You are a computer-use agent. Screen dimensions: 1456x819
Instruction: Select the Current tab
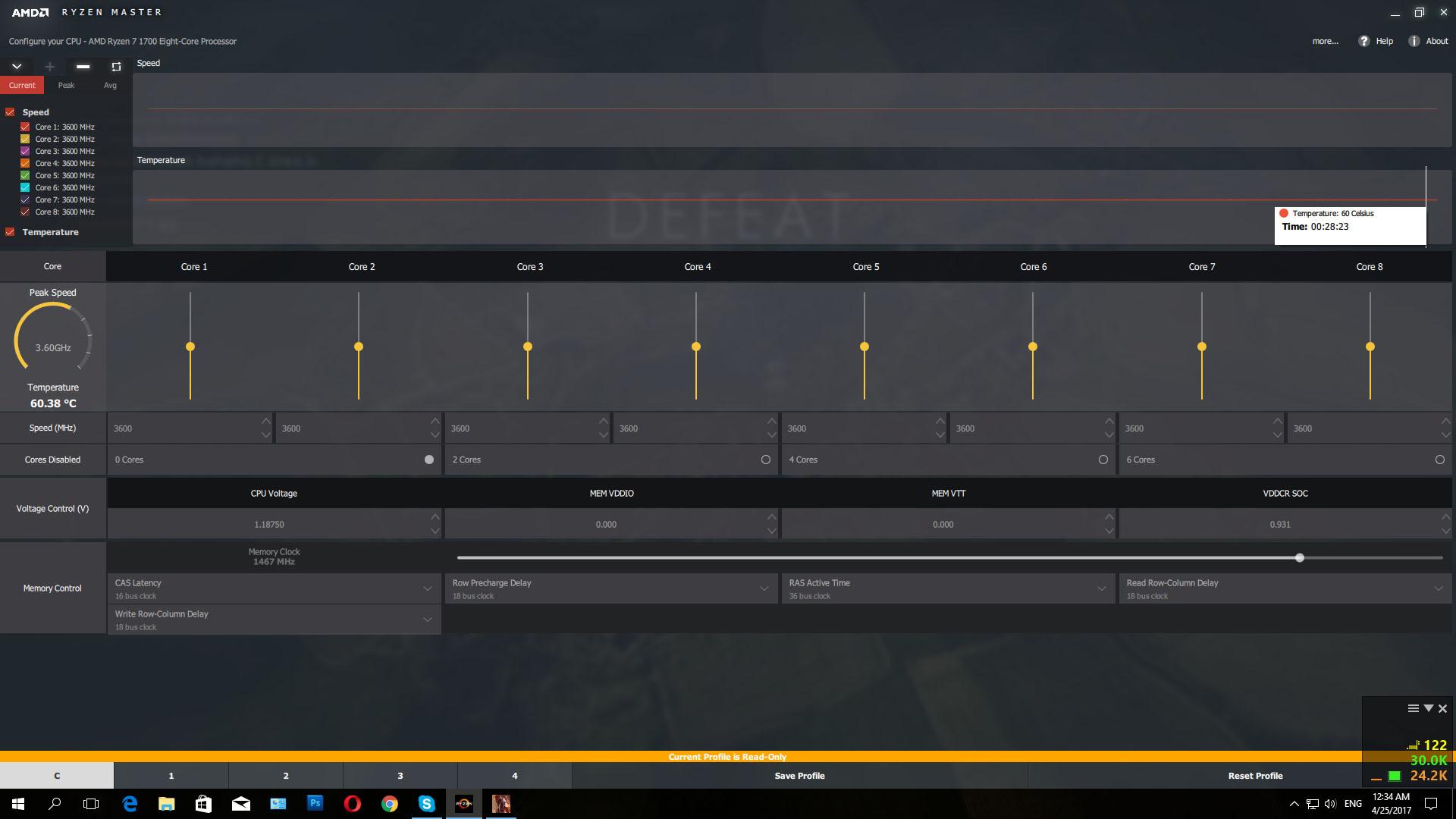point(22,86)
